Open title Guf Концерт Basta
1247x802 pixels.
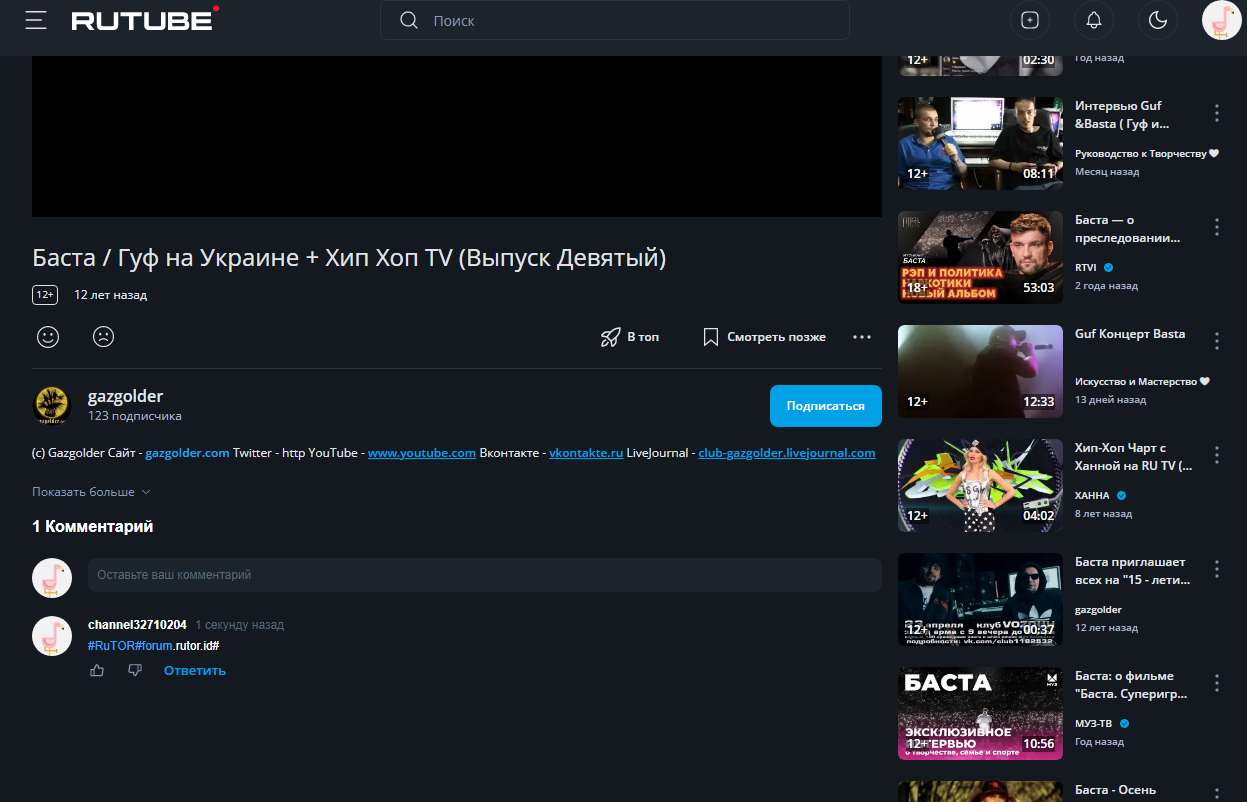(x=1130, y=334)
